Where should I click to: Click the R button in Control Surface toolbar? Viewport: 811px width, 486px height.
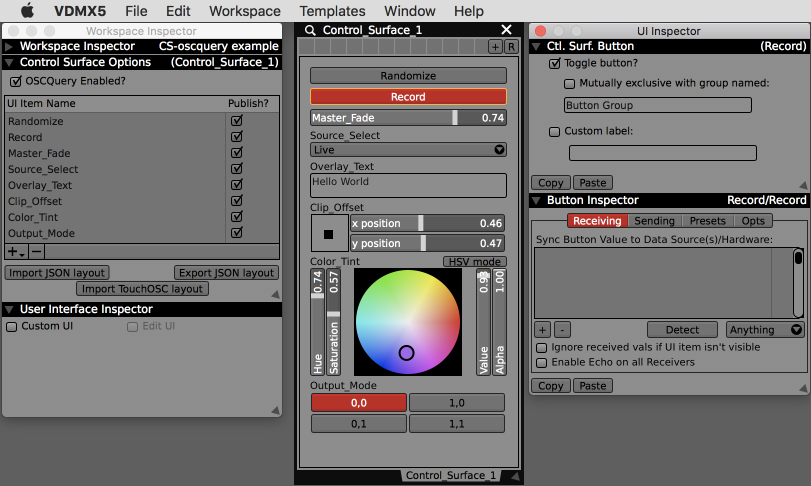coord(511,47)
